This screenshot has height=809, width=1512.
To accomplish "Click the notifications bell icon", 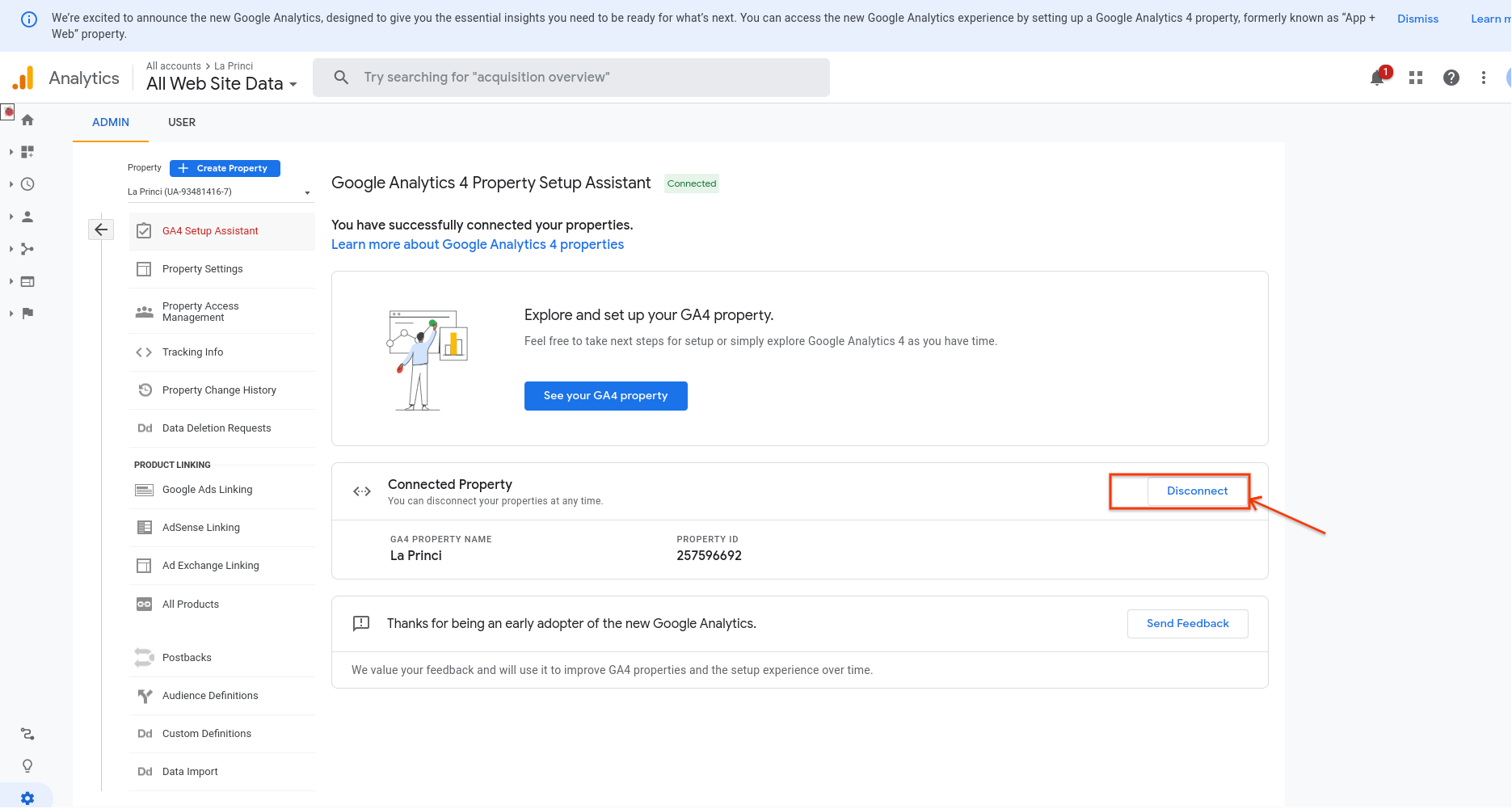I will [1377, 78].
